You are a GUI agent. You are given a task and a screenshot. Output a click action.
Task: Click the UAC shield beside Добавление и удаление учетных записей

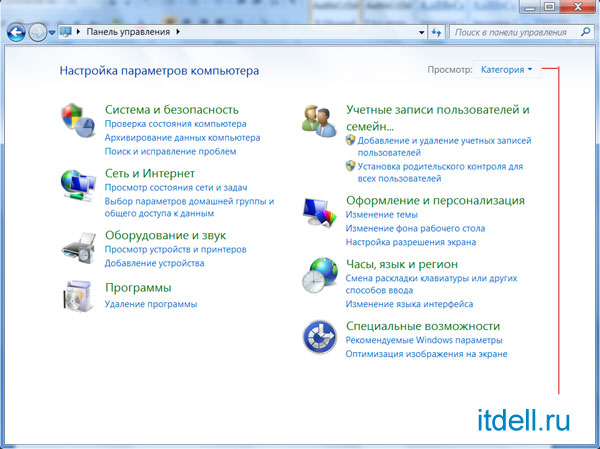coord(350,140)
